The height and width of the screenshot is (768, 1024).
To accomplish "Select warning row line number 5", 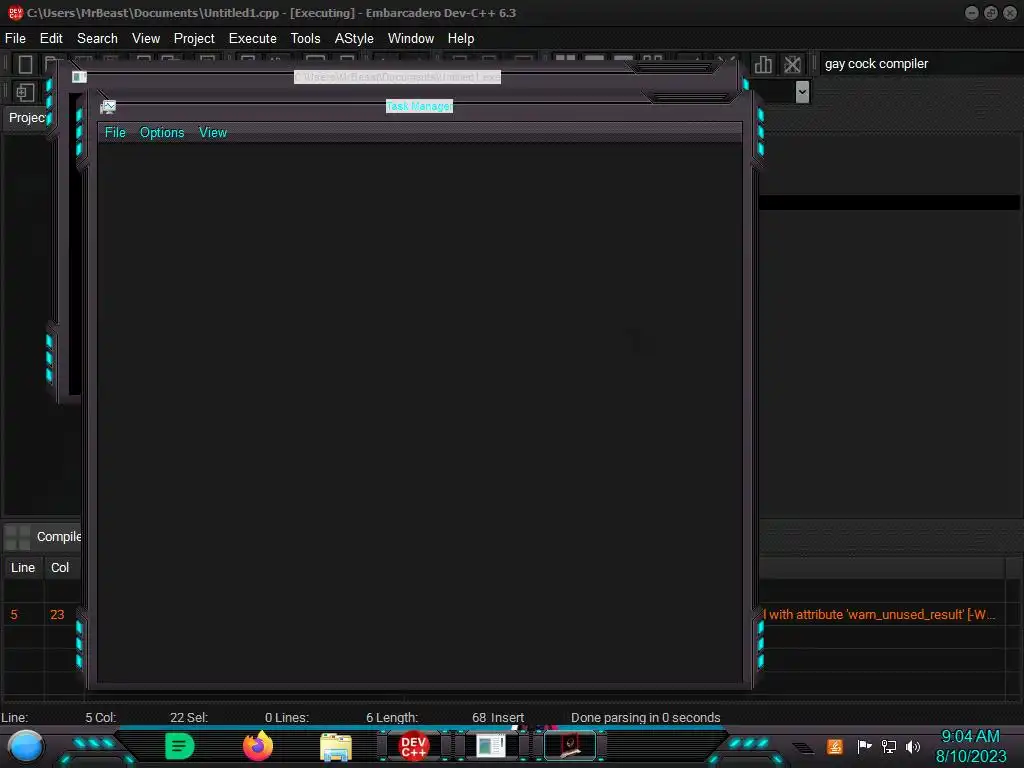I will (14, 615).
